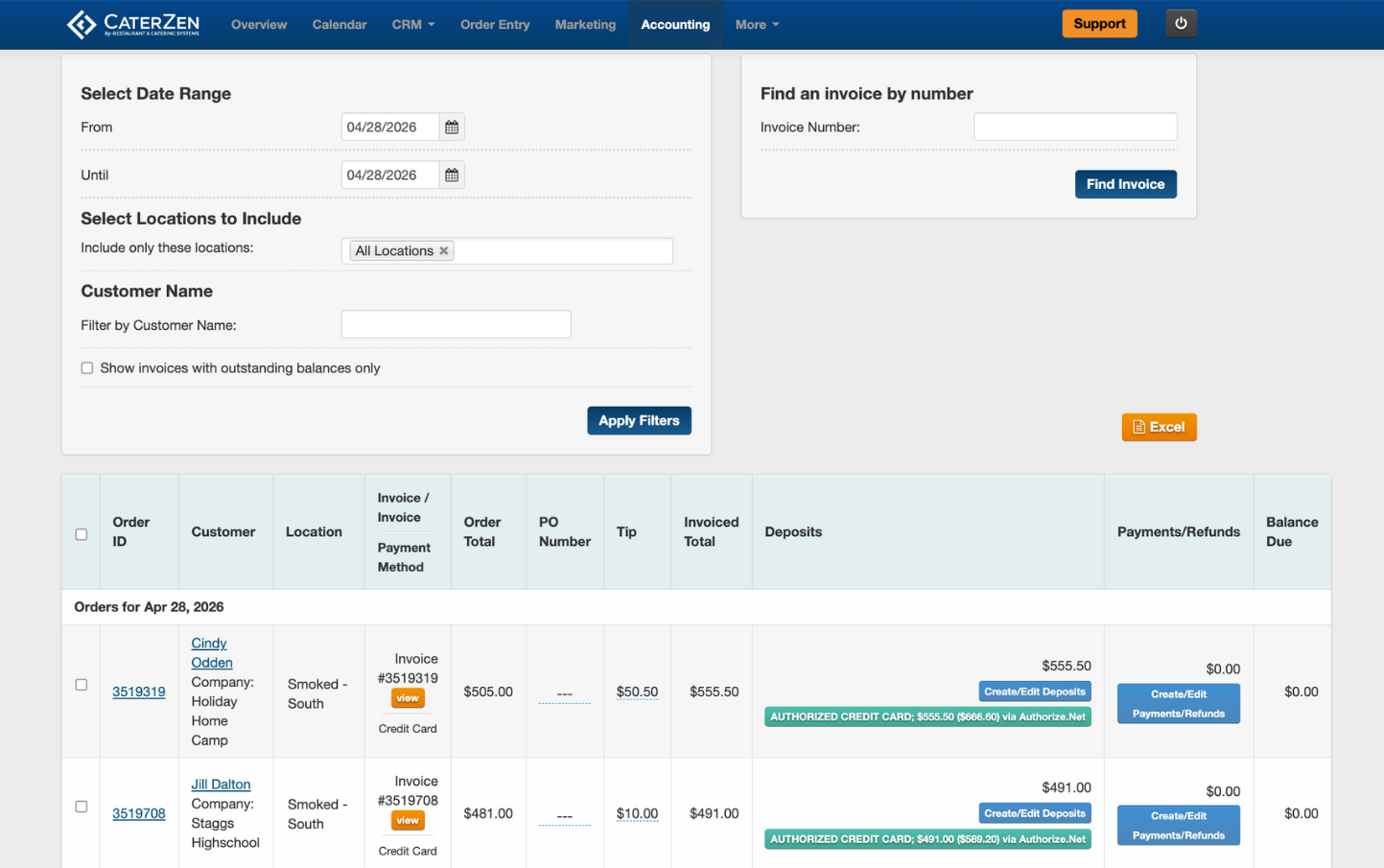Open the From date calendar picker
1384x868 pixels.
[452, 127]
